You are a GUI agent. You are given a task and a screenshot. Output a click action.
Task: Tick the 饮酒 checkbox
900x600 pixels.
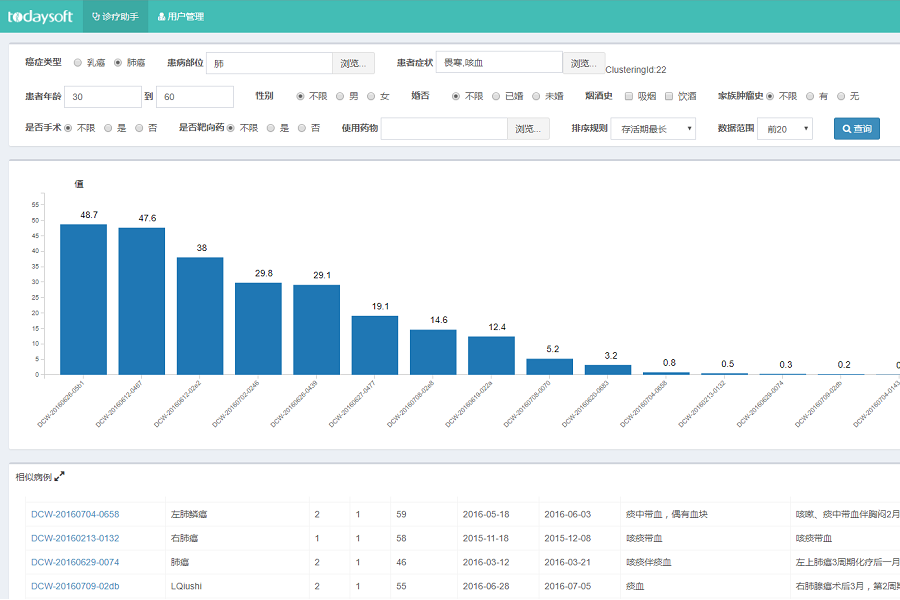click(669, 96)
